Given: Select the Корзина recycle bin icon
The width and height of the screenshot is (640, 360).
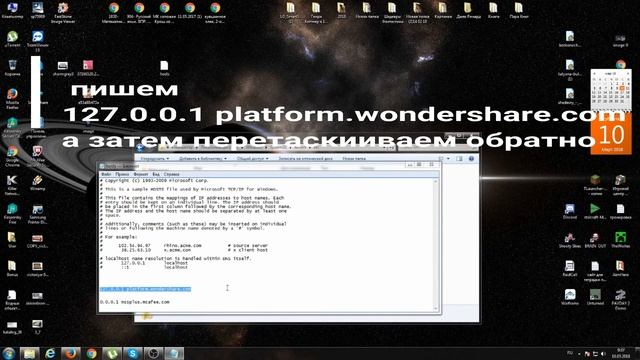Looking at the screenshot, I should [x=12, y=68].
